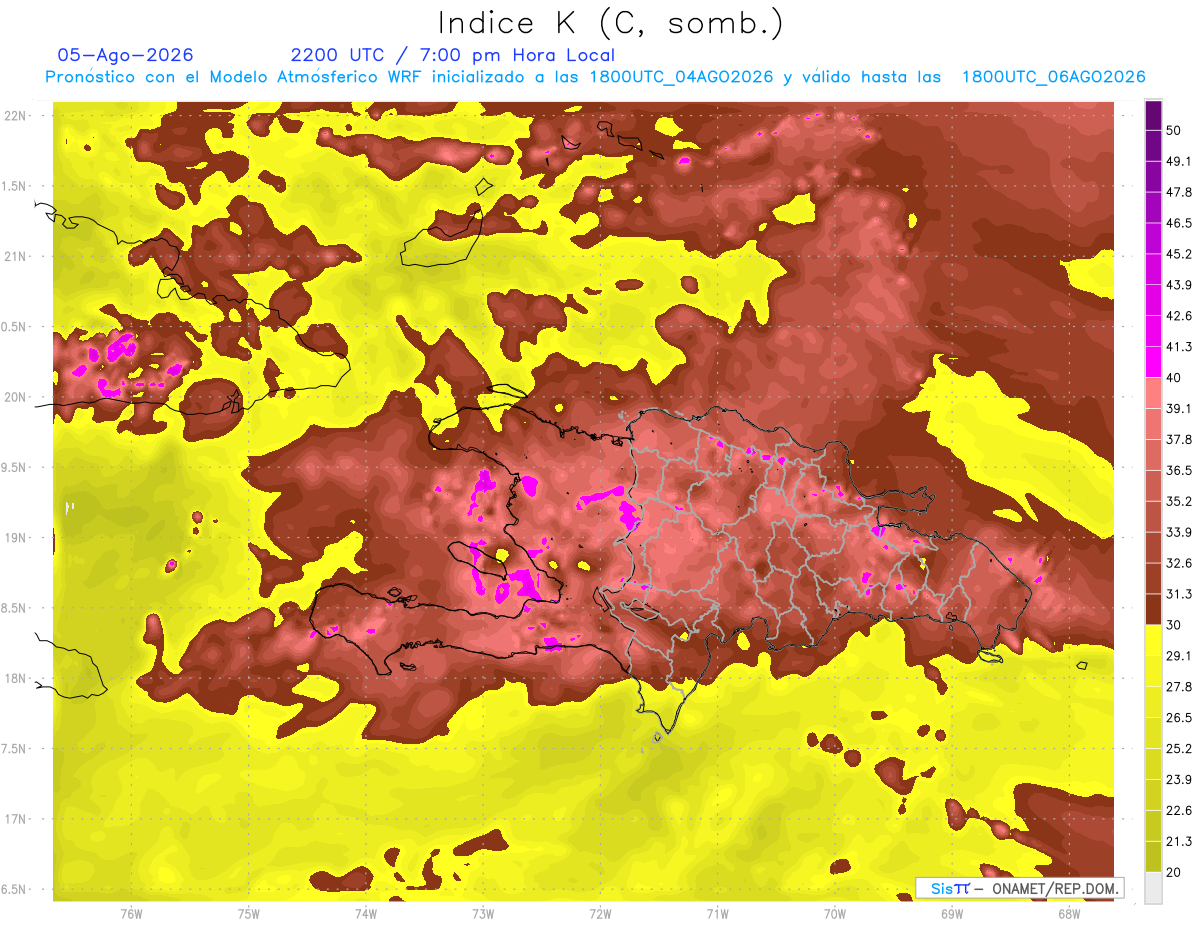Click the legend value "29.1"
The height and width of the screenshot is (927, 1200).
(x=1179, y=656)
